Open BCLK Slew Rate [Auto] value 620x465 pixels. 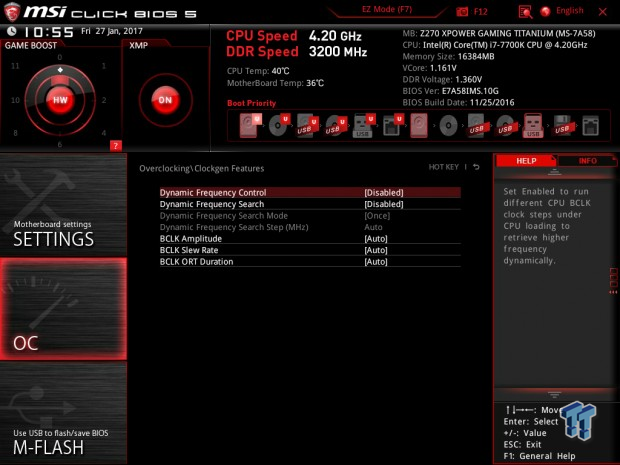pyautogui.click(x=376, y=250)
